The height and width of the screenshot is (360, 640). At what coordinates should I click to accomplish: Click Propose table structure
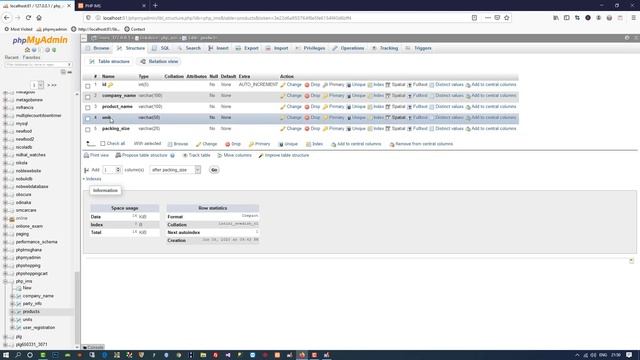(x=142, y=156)
